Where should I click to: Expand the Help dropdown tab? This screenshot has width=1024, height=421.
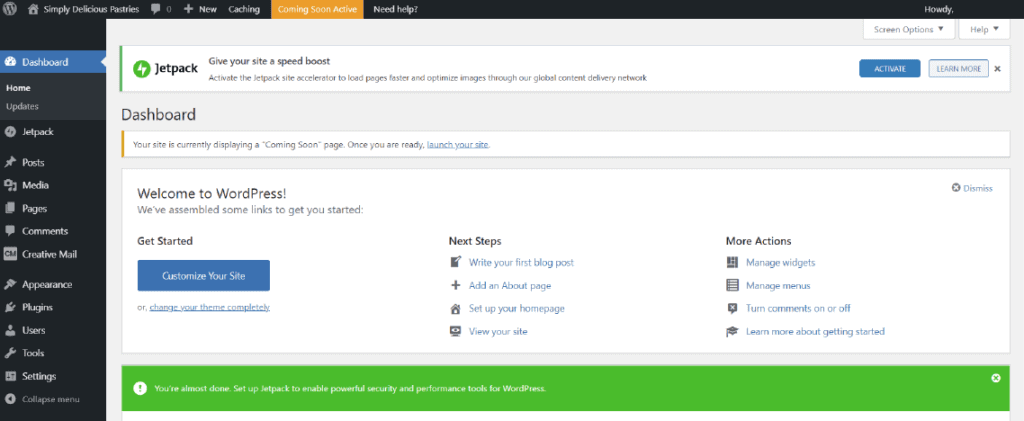pyautogui.click(x=984, y=29)
